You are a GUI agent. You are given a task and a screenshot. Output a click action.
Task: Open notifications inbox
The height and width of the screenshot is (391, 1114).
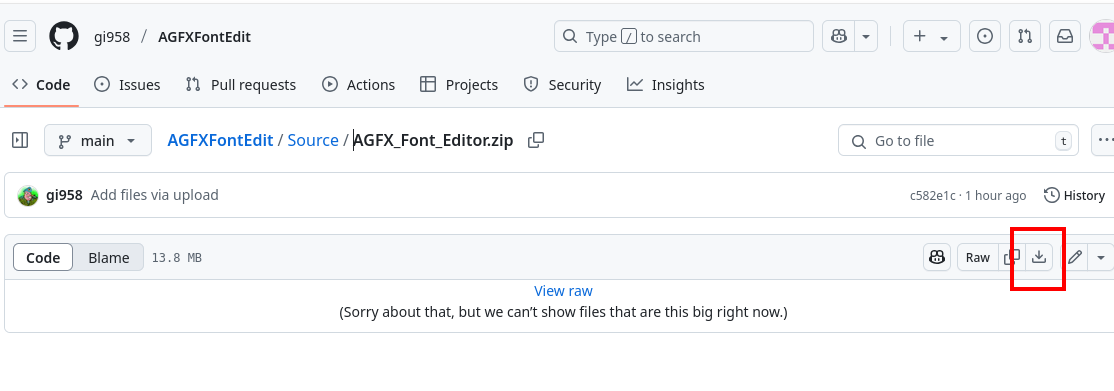(1064, 36)
